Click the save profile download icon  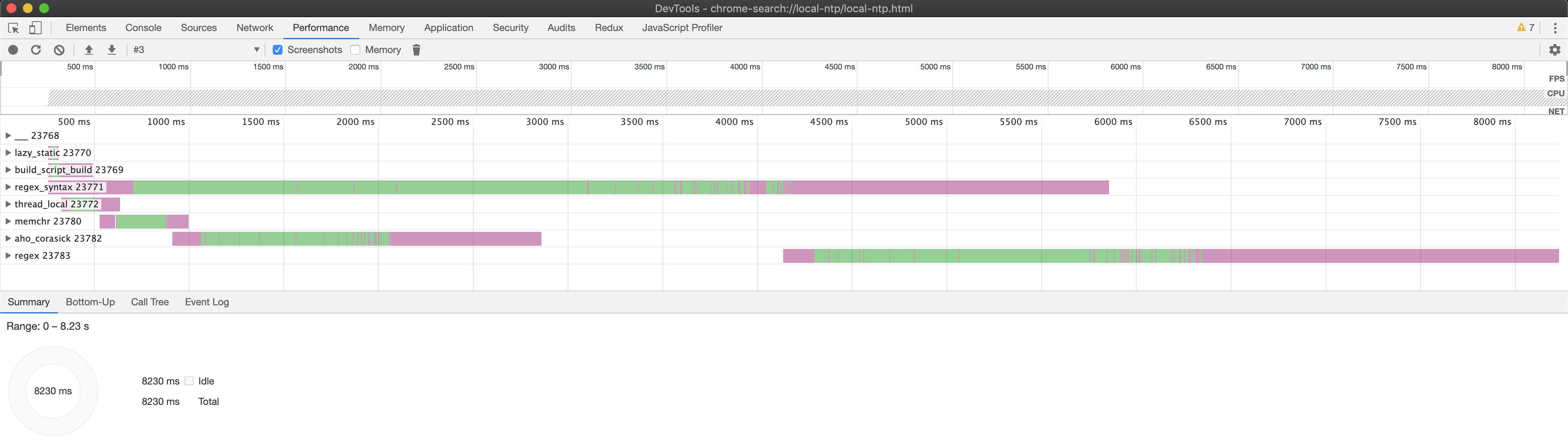(112, 50)
